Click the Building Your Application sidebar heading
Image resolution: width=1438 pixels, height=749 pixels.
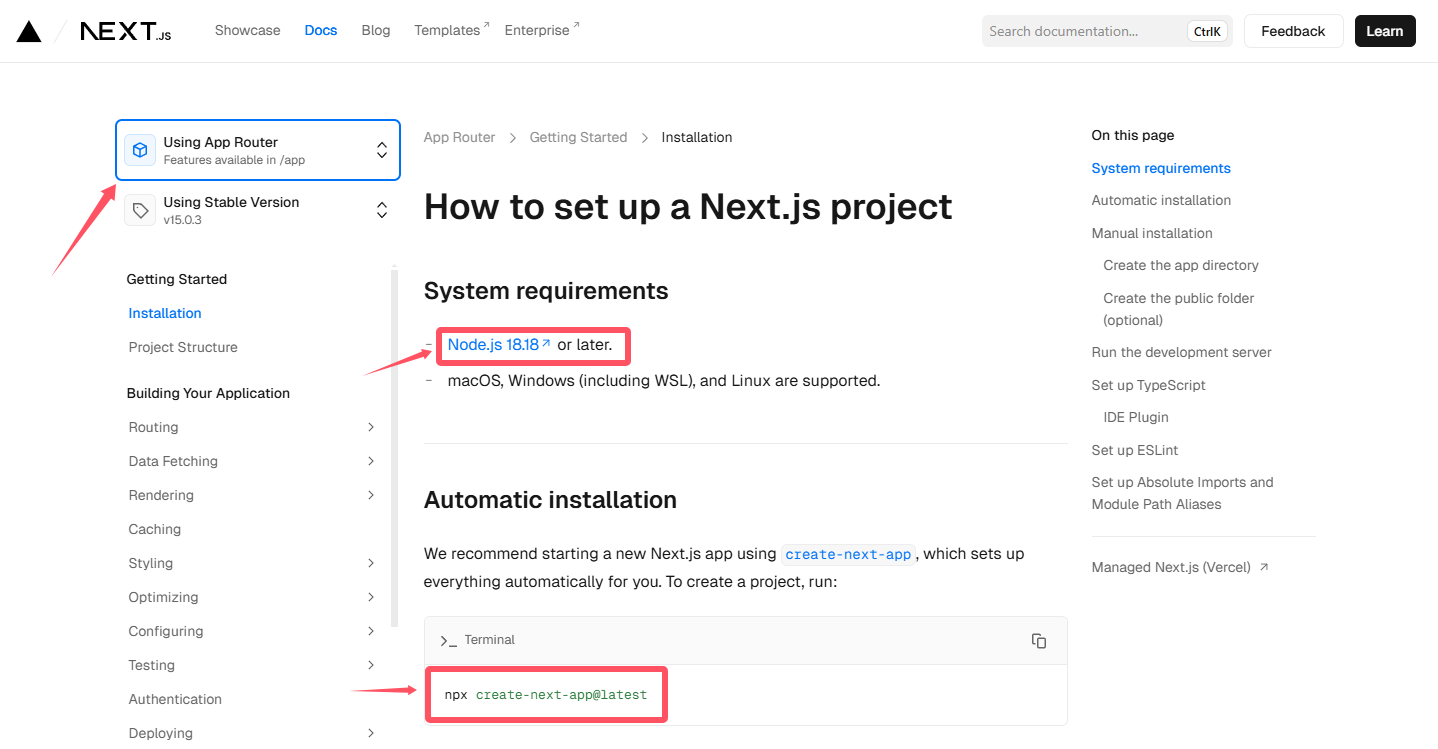click(x=208, y=393)
